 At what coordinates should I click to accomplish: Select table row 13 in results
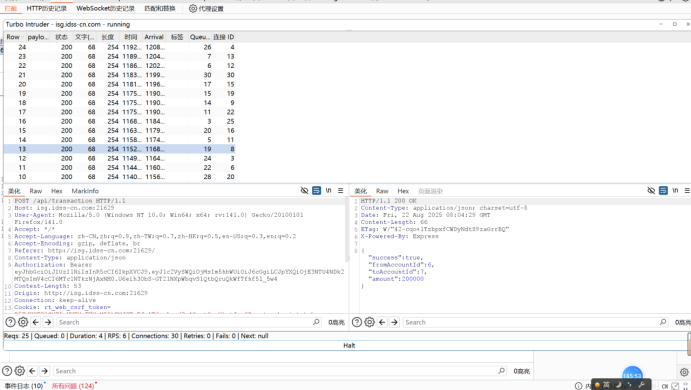pos(119,149)
